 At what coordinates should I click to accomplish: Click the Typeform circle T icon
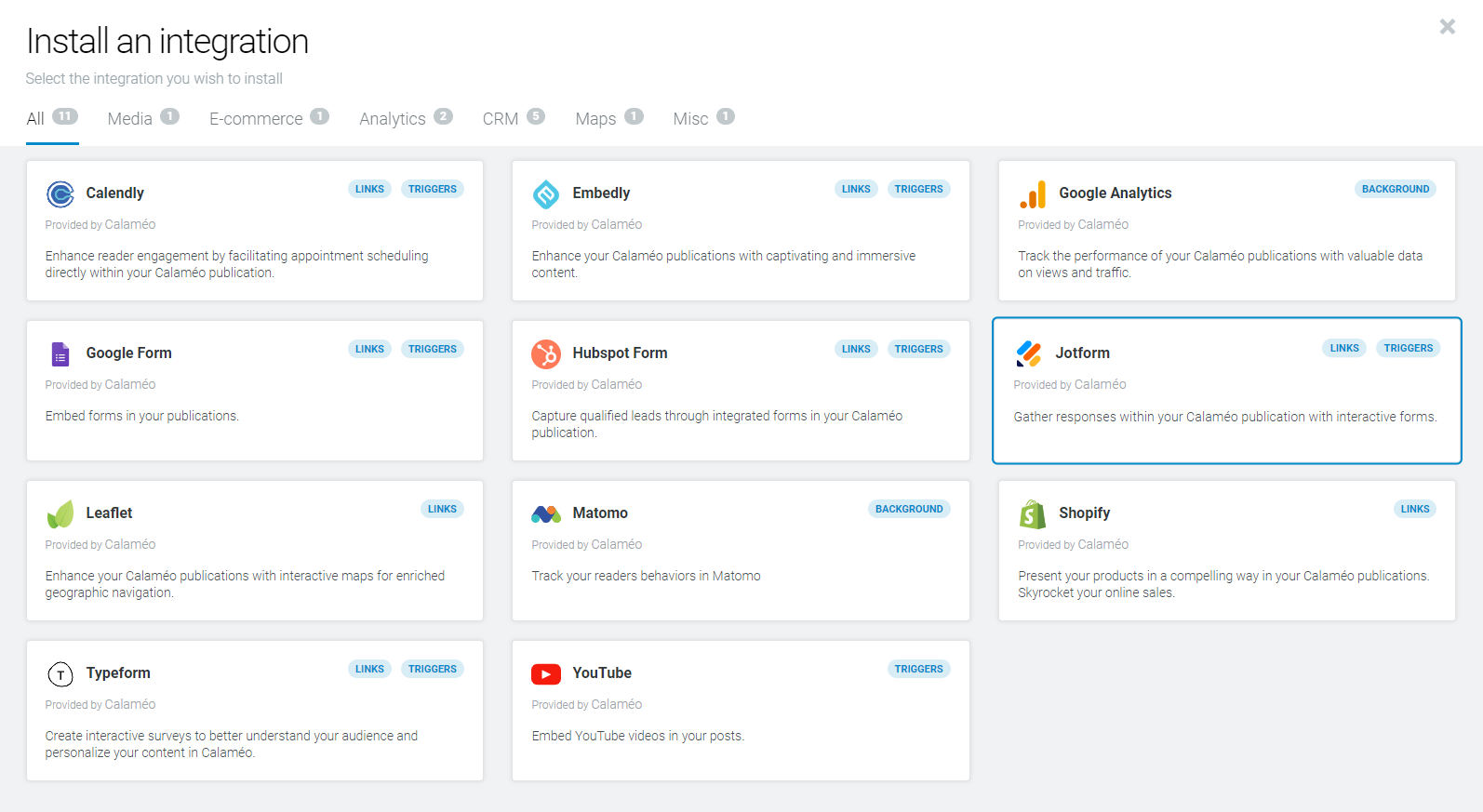pos(60,673)
